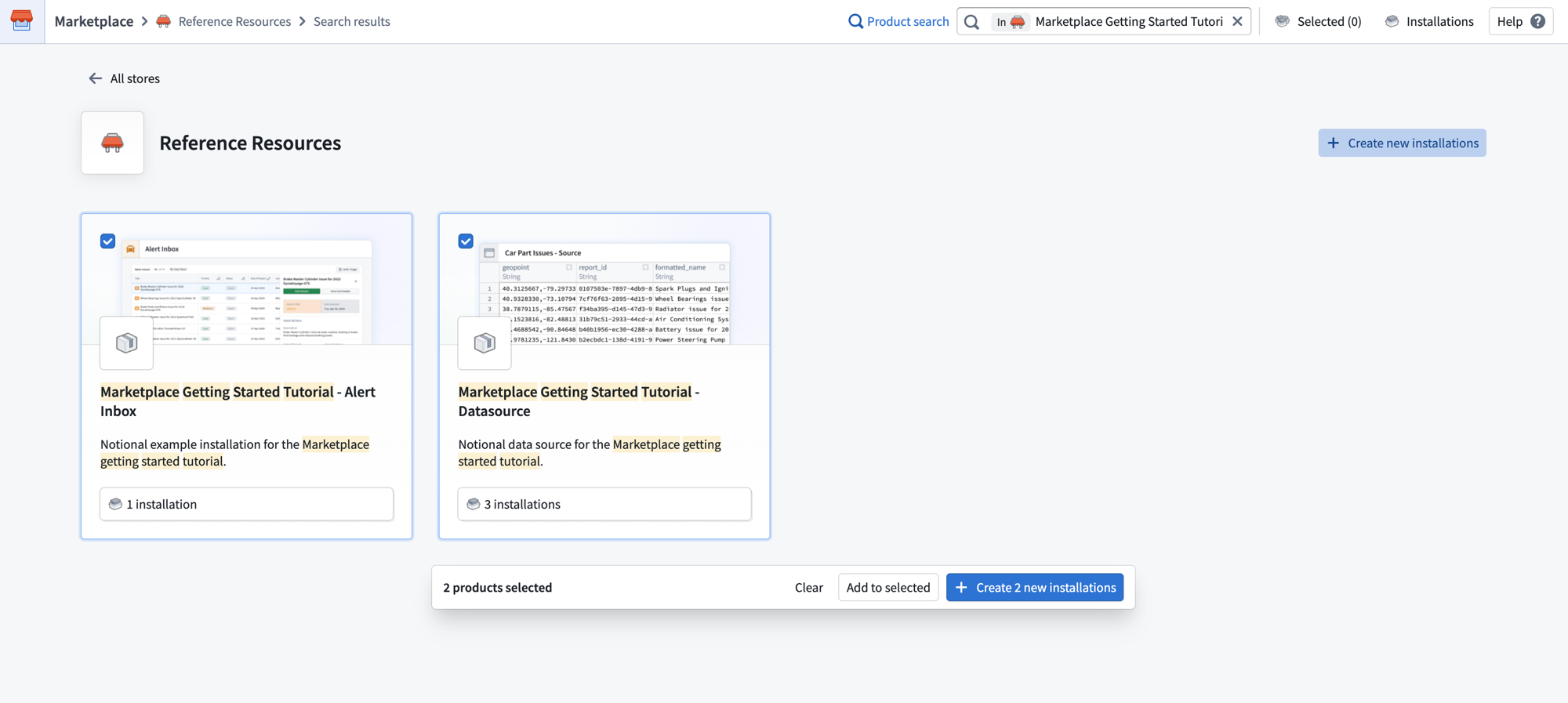Click the Add to selected button
This screenshot has height=703, width=1568.
click(x=888, y=587)
